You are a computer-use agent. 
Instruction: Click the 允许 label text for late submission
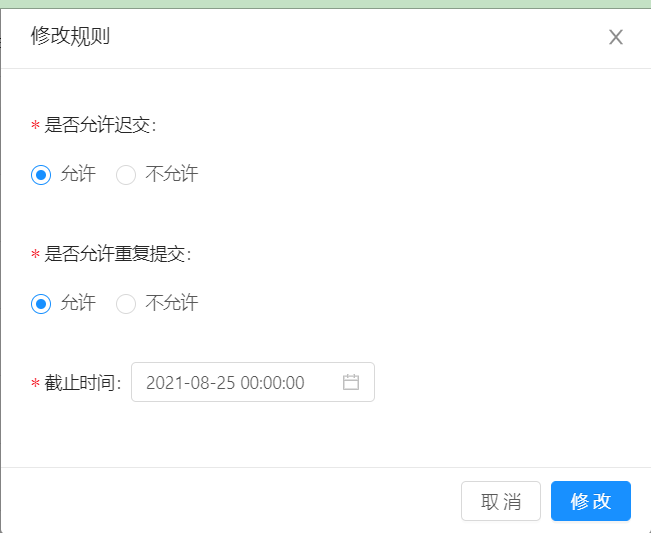tap(78, 174)
